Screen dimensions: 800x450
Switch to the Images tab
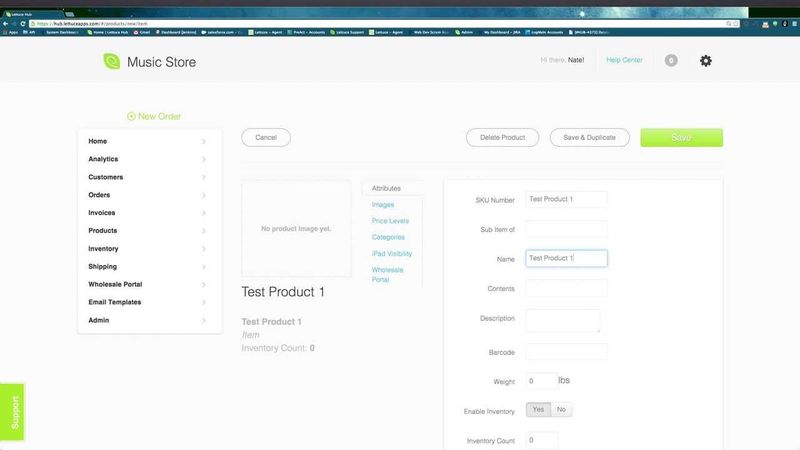pos(383,205)
